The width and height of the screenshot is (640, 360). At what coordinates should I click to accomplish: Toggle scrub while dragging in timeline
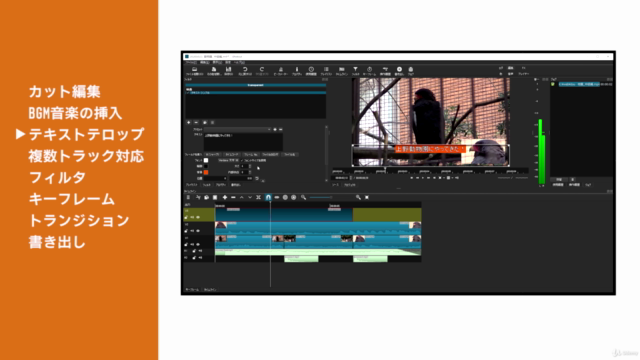[x=277, y=198]
